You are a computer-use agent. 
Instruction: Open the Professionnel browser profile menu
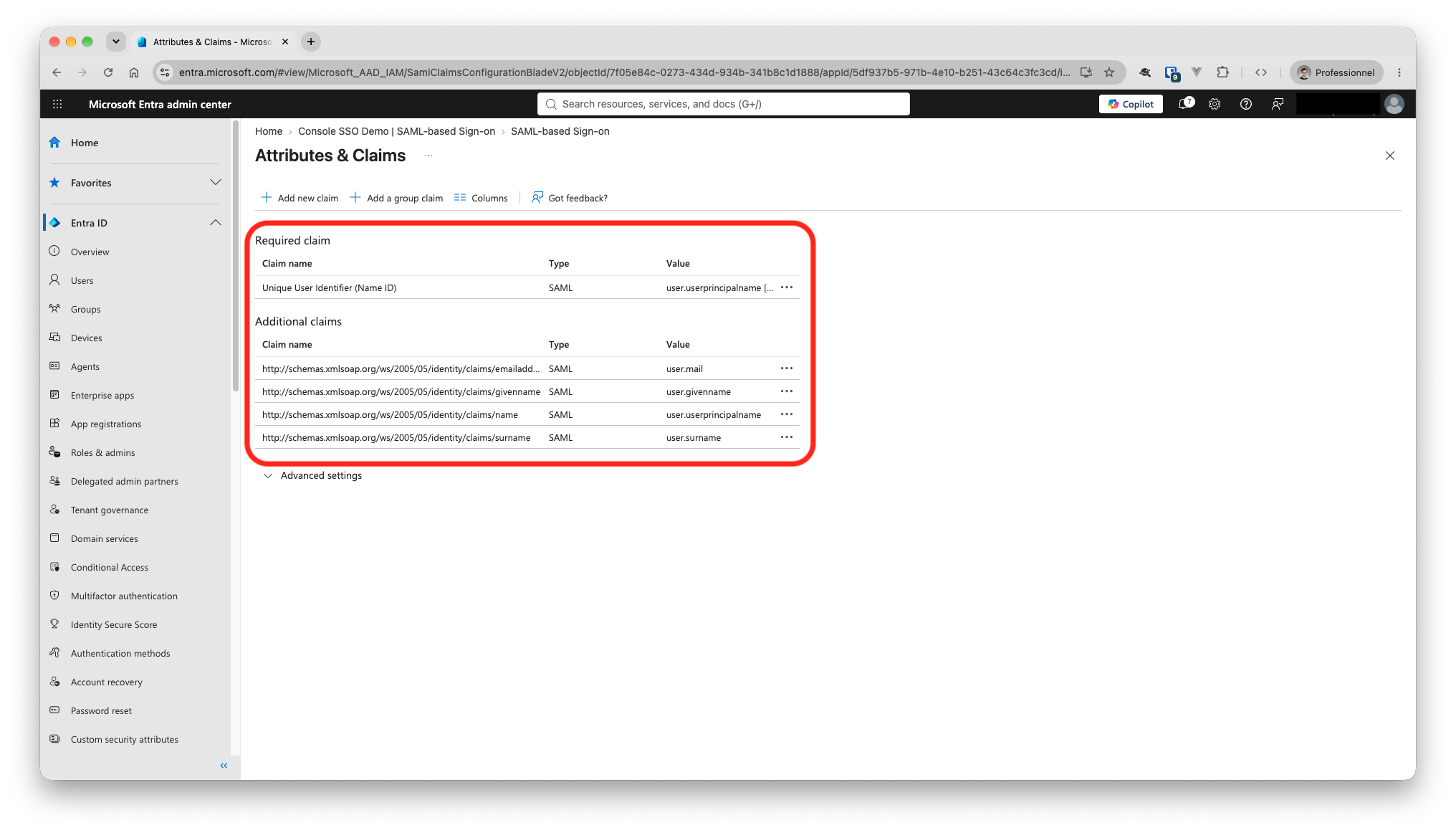[1336, 72]
